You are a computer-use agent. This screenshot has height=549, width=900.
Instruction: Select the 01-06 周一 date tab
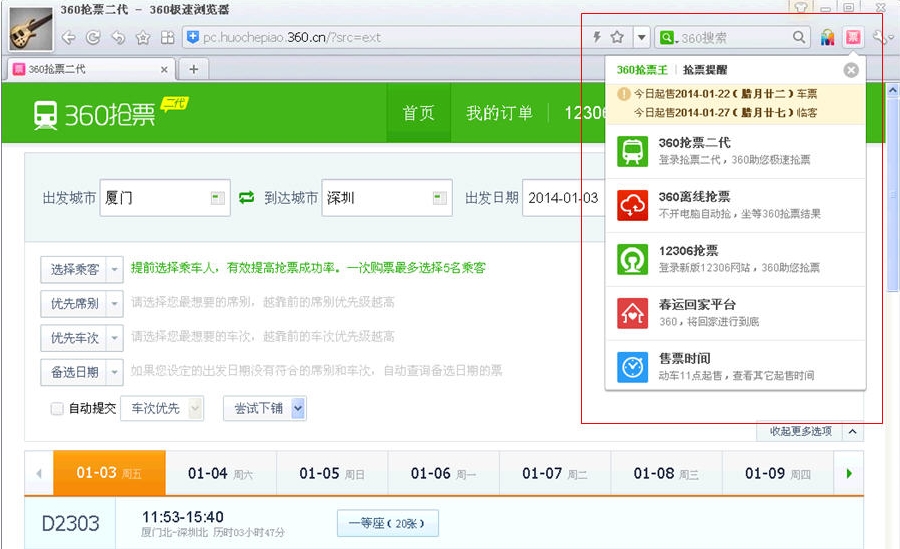(x=443, y=473)
